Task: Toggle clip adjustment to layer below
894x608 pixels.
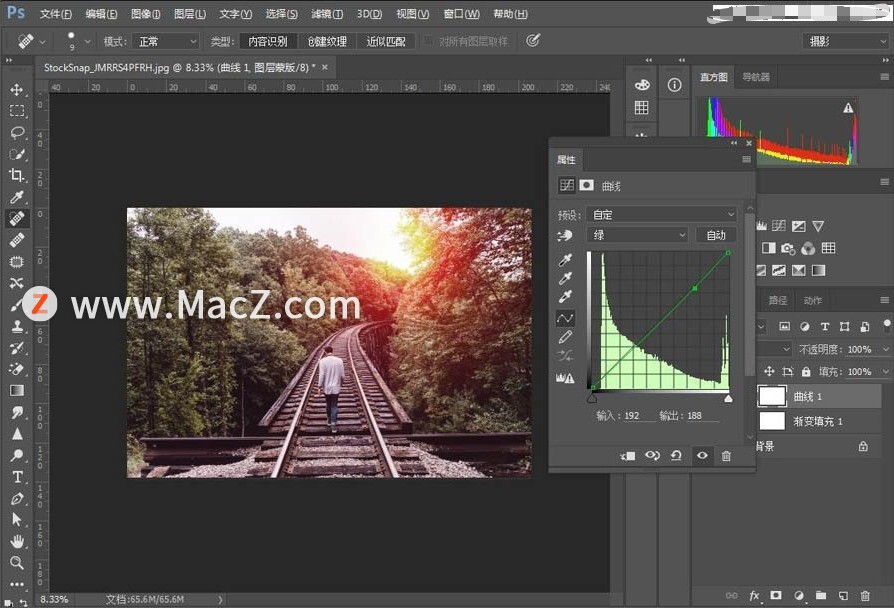Action: (x=628, y=456)
